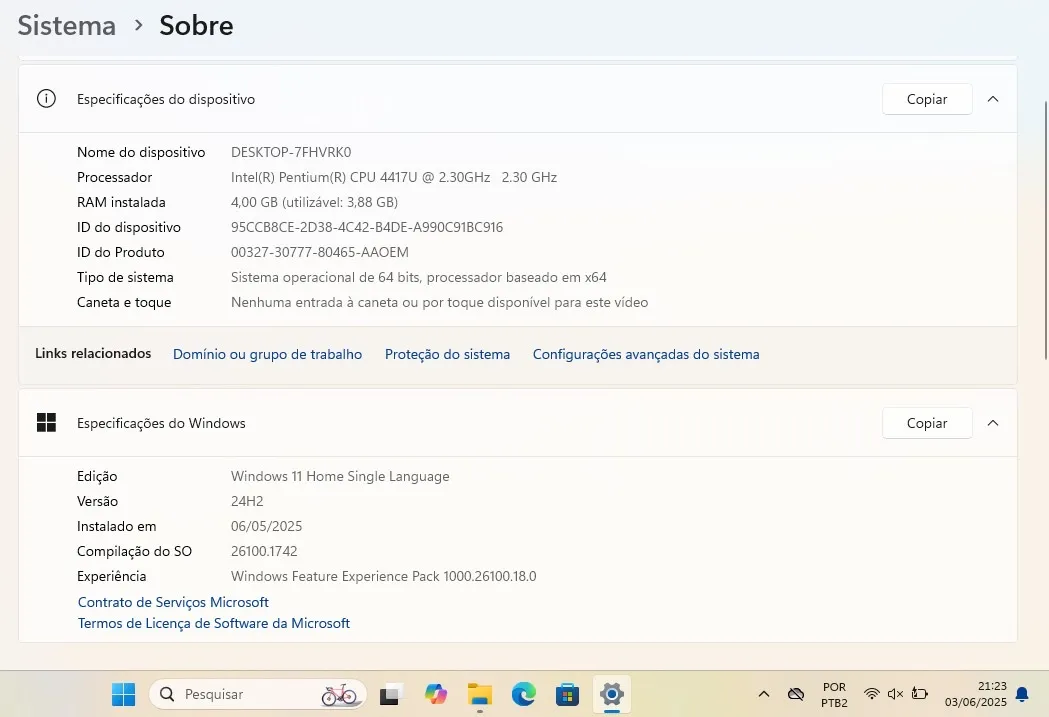Click the Nome do dispositivo label
The height and width of the screenshot is (717, 1049).
coord(141,152)
